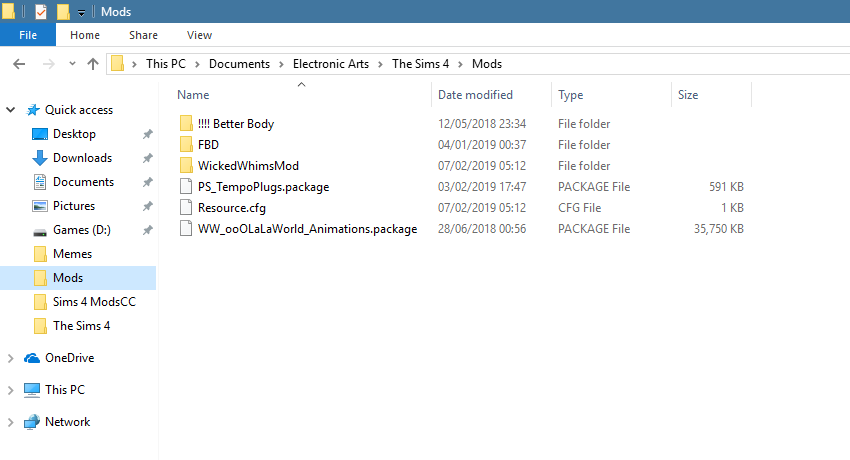Open the Memes folder in sidebar

click(x=72, y=254)
